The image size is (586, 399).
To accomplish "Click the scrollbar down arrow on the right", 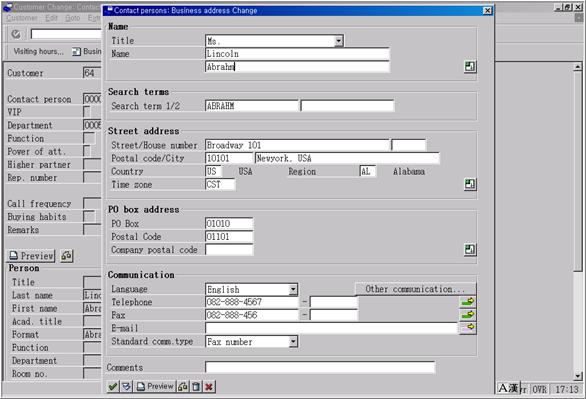I will pos(578,376).
